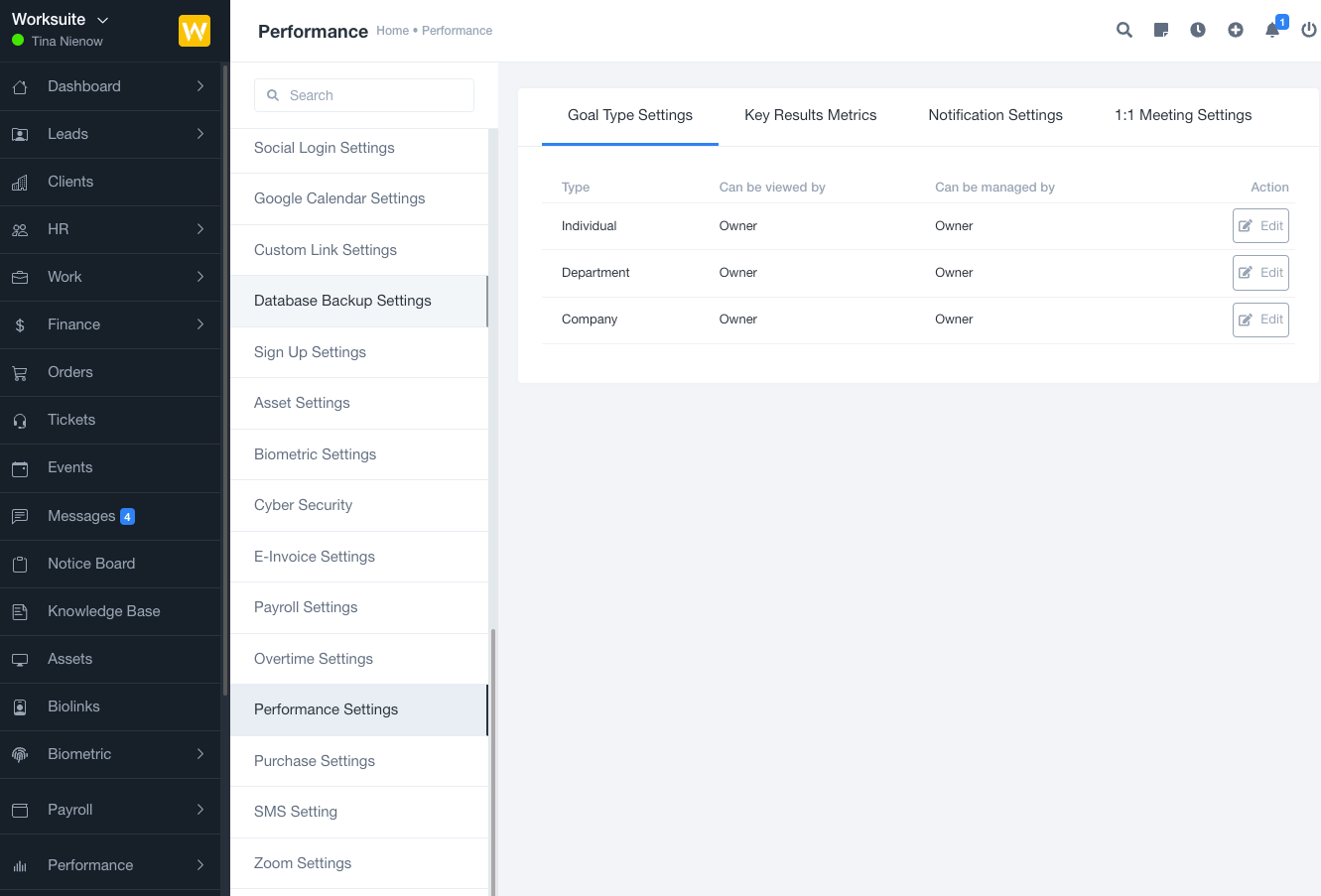Viewport: 1321px width, 896px height.
Task: Select the 1:1 Meeting Settings tab
Action: click(x=1182, y=115)
